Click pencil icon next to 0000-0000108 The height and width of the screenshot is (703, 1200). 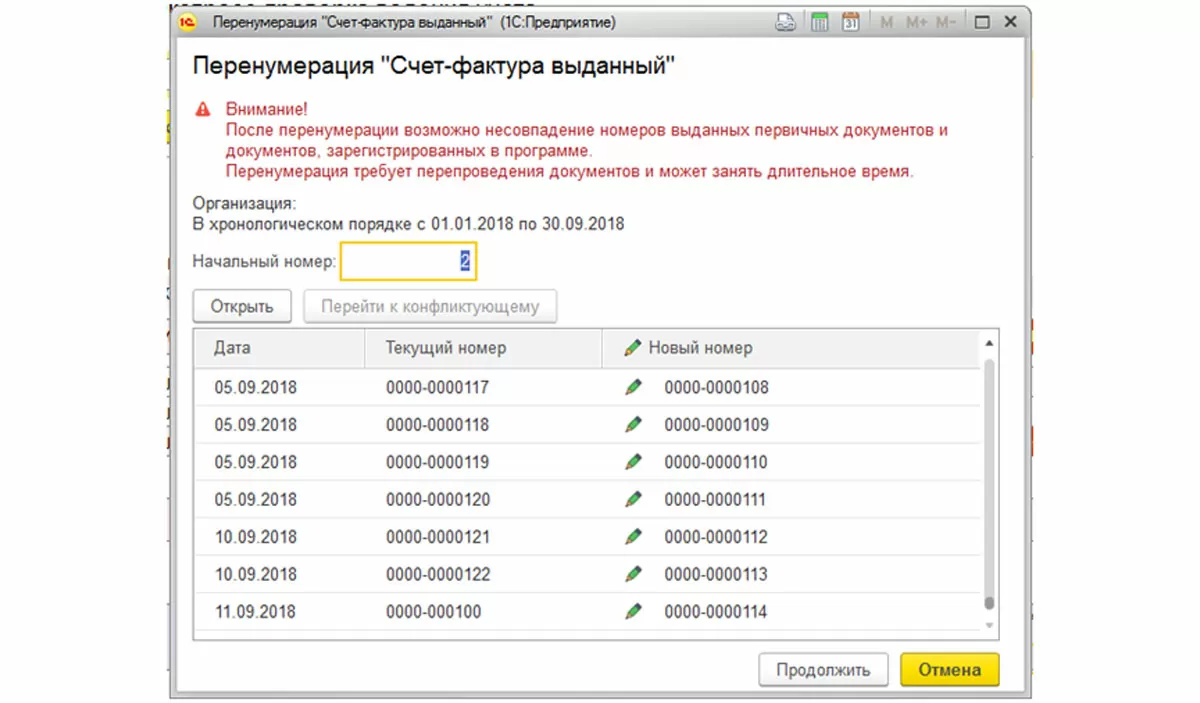(632, 387)
